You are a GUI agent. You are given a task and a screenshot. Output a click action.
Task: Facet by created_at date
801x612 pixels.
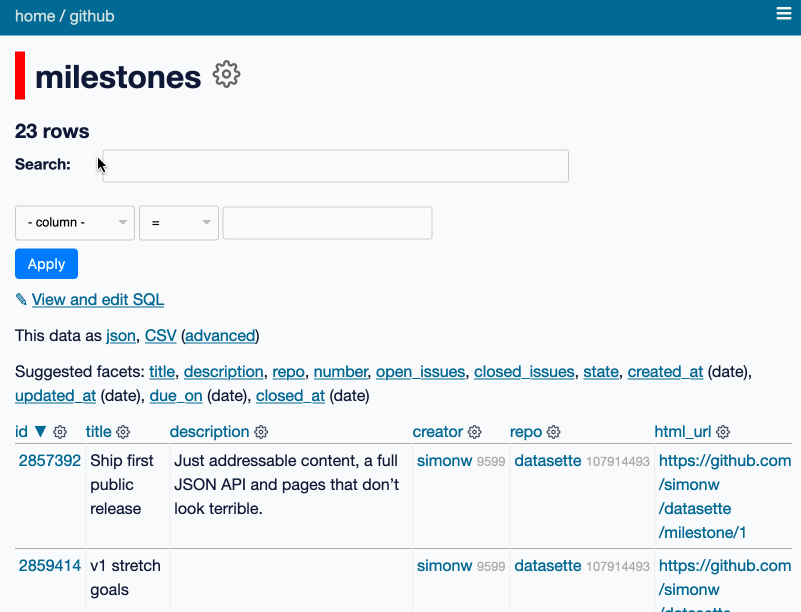(665, 372)
